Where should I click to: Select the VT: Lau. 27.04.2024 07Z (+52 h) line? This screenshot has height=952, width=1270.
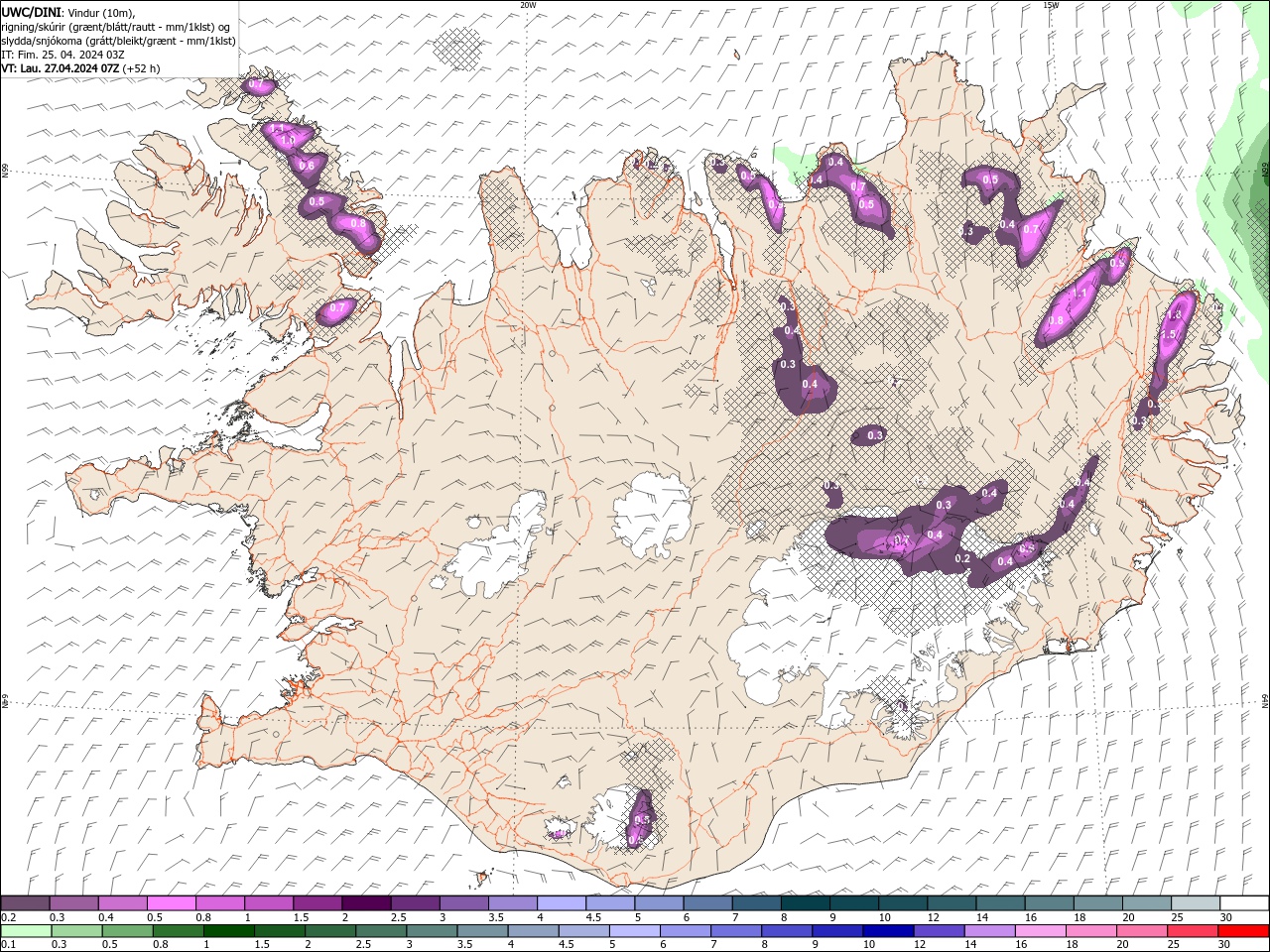coord(80,68)
